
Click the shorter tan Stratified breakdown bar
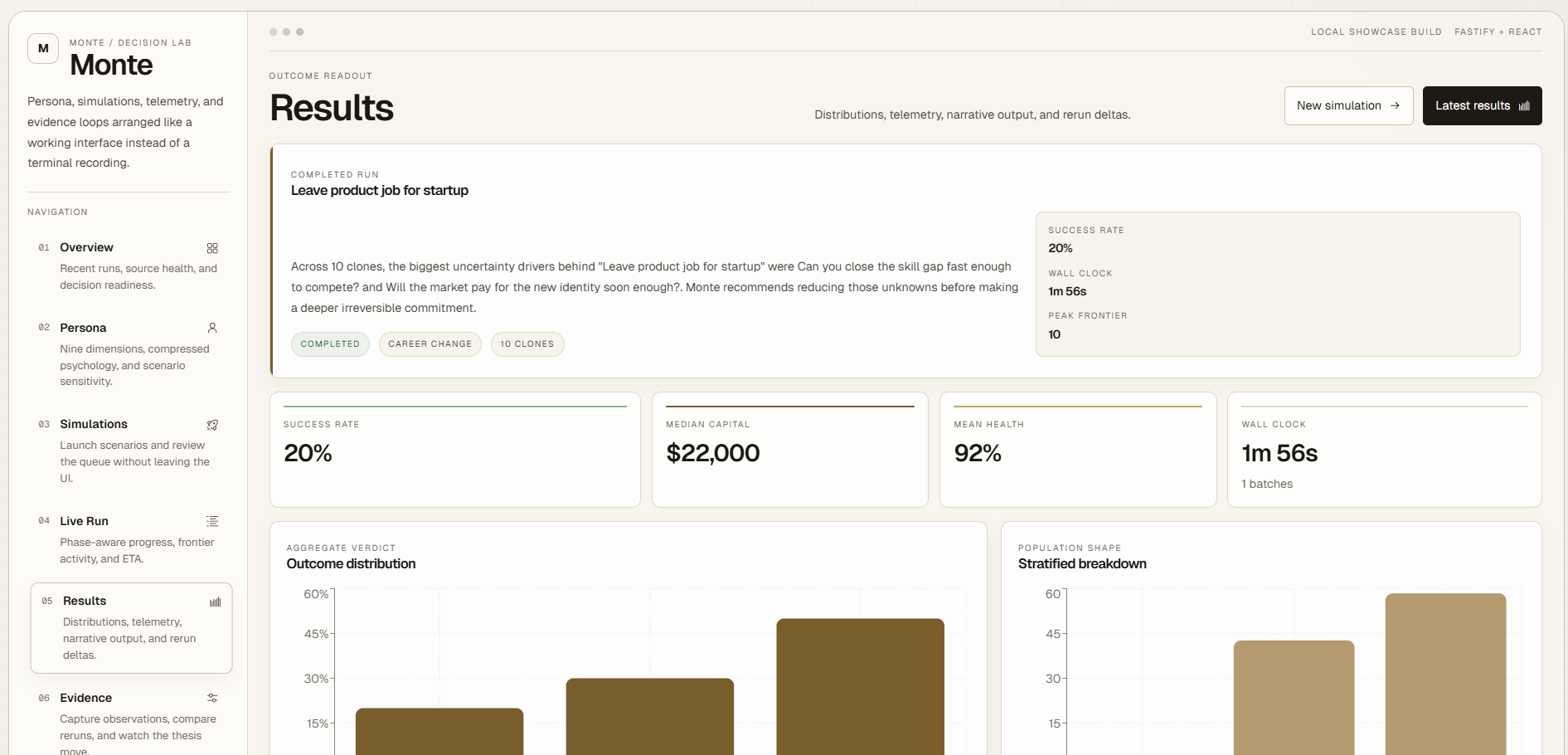pyautogui.click(x=1294, y=698)
